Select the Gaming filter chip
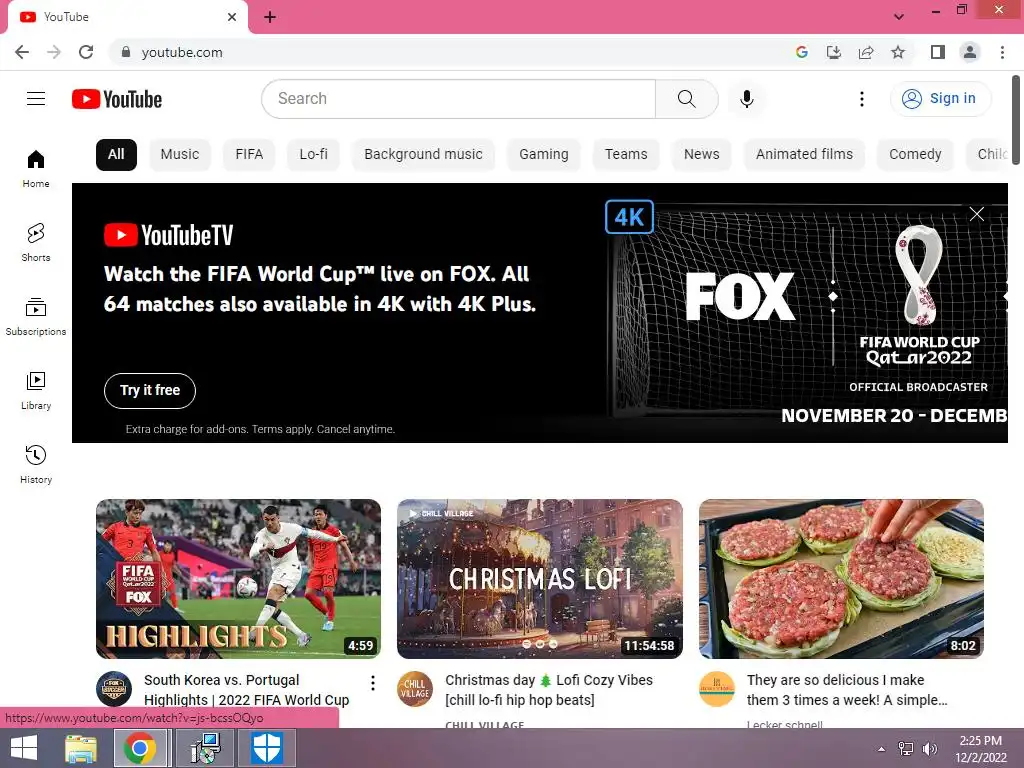 pyautogui.click(x=543, y=155)
